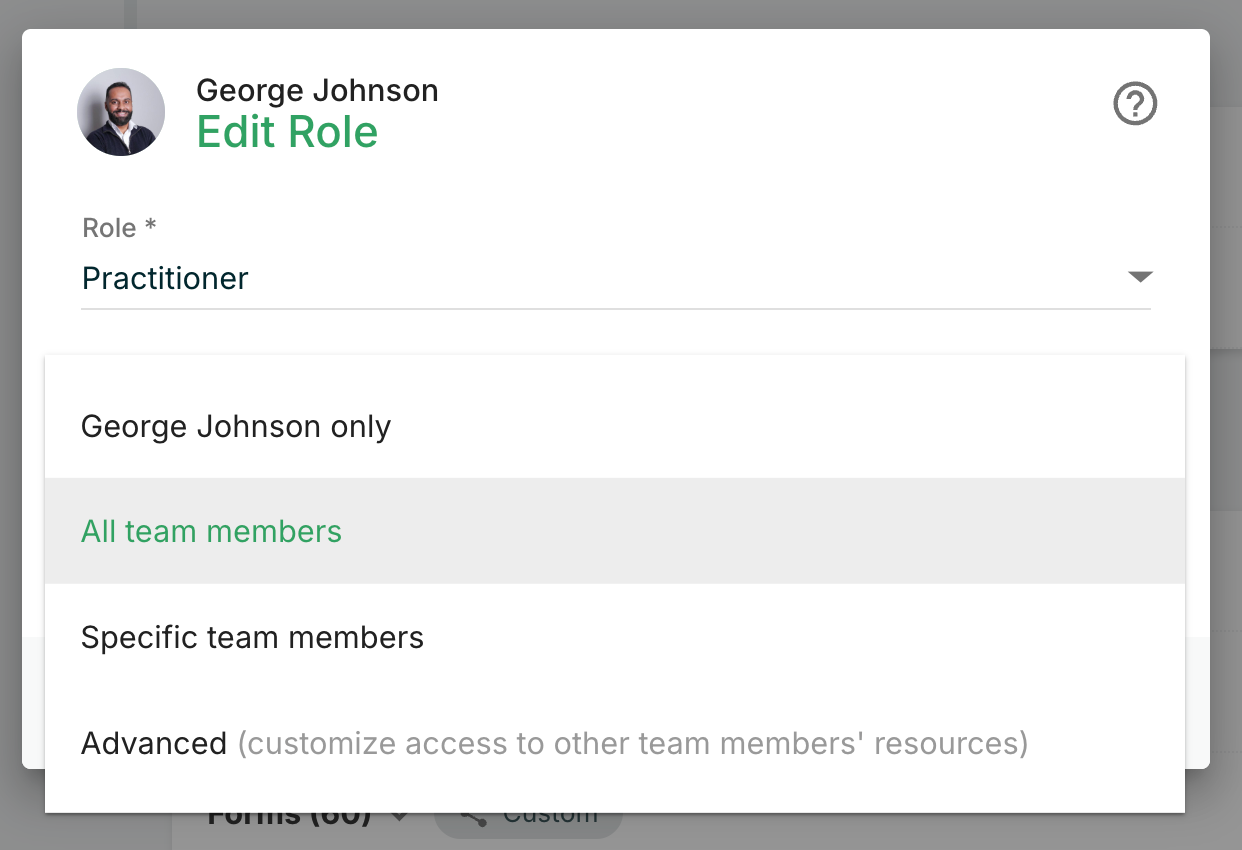Click the green Edit Role title
The width and height of the screenshot is (1242, 850).
[x=287, y=133]
